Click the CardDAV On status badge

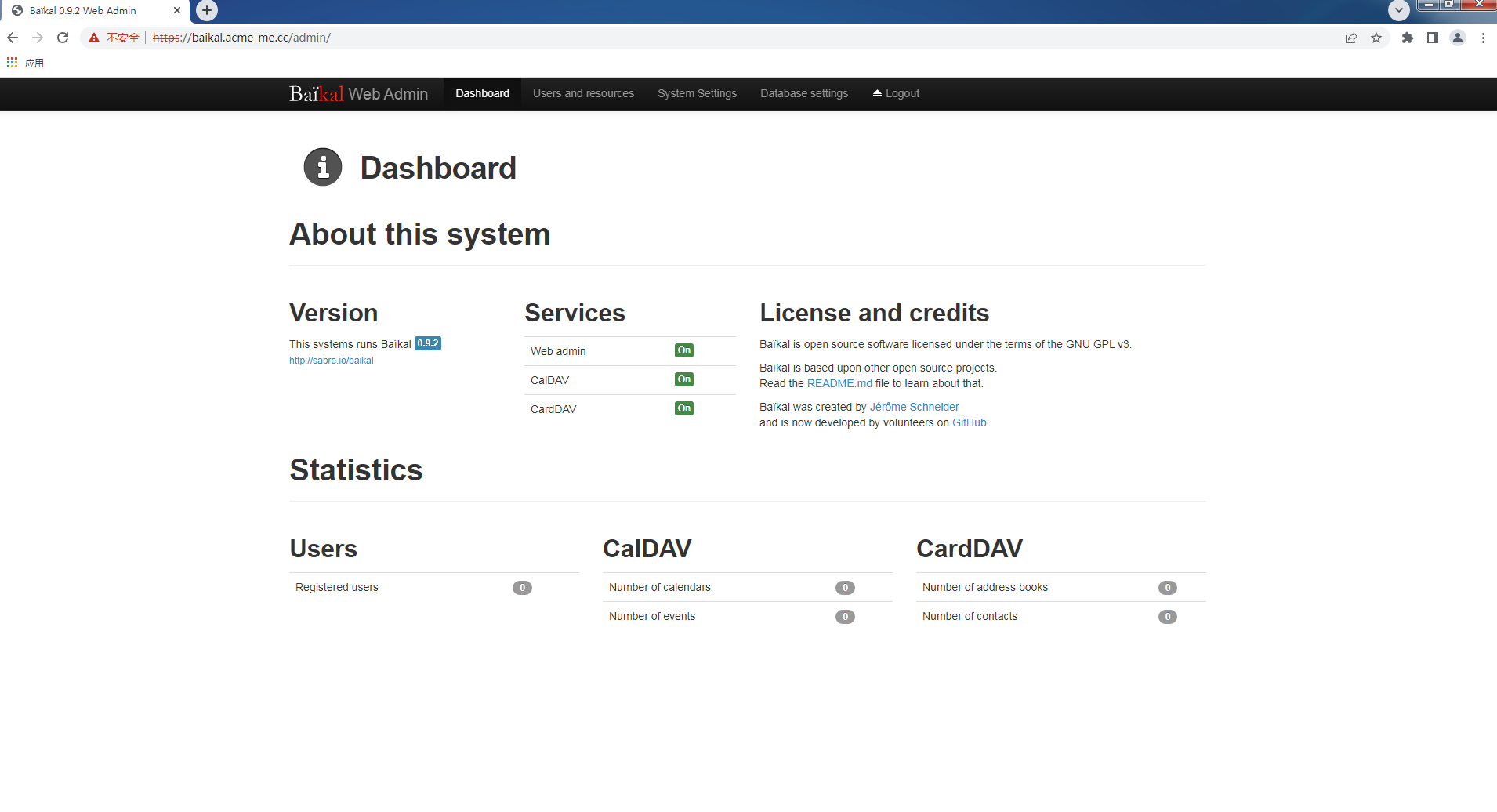684,408
